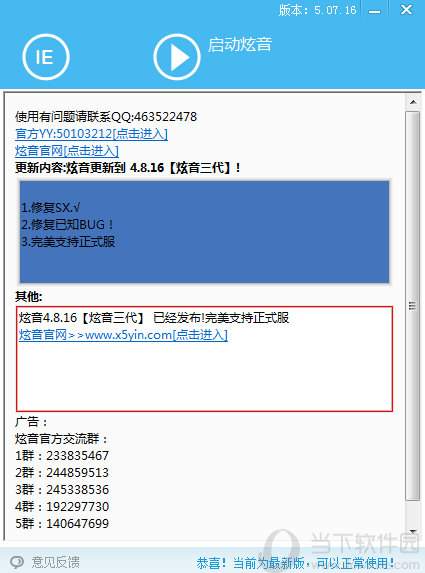Click the scrollbar down arrow
The image size is (425, 573).
[413, 531]
